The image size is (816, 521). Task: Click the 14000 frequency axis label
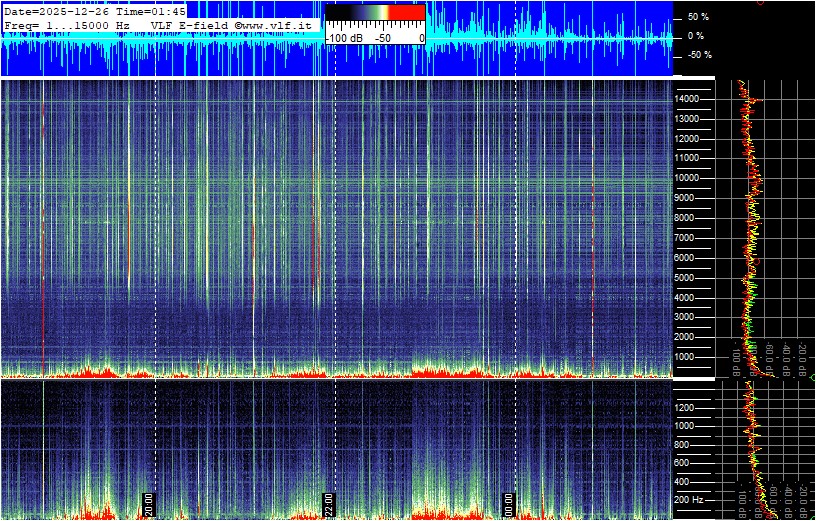point(687,99)
